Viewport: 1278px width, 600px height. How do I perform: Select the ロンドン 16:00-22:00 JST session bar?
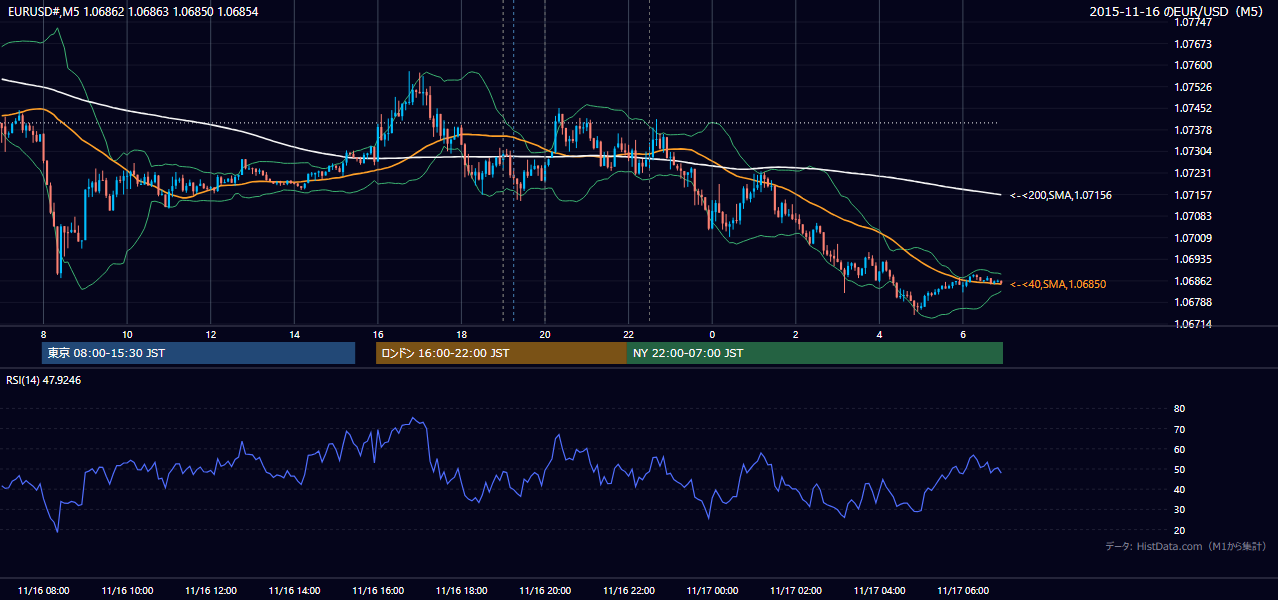pyautogui.click(x=501, y=353)
